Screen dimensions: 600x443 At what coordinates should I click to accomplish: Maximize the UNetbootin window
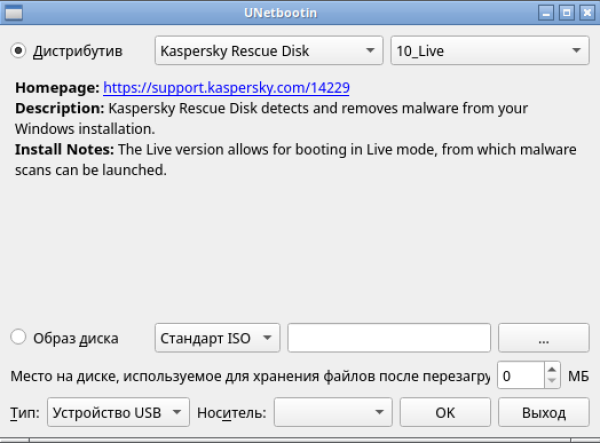coord(566,13)
